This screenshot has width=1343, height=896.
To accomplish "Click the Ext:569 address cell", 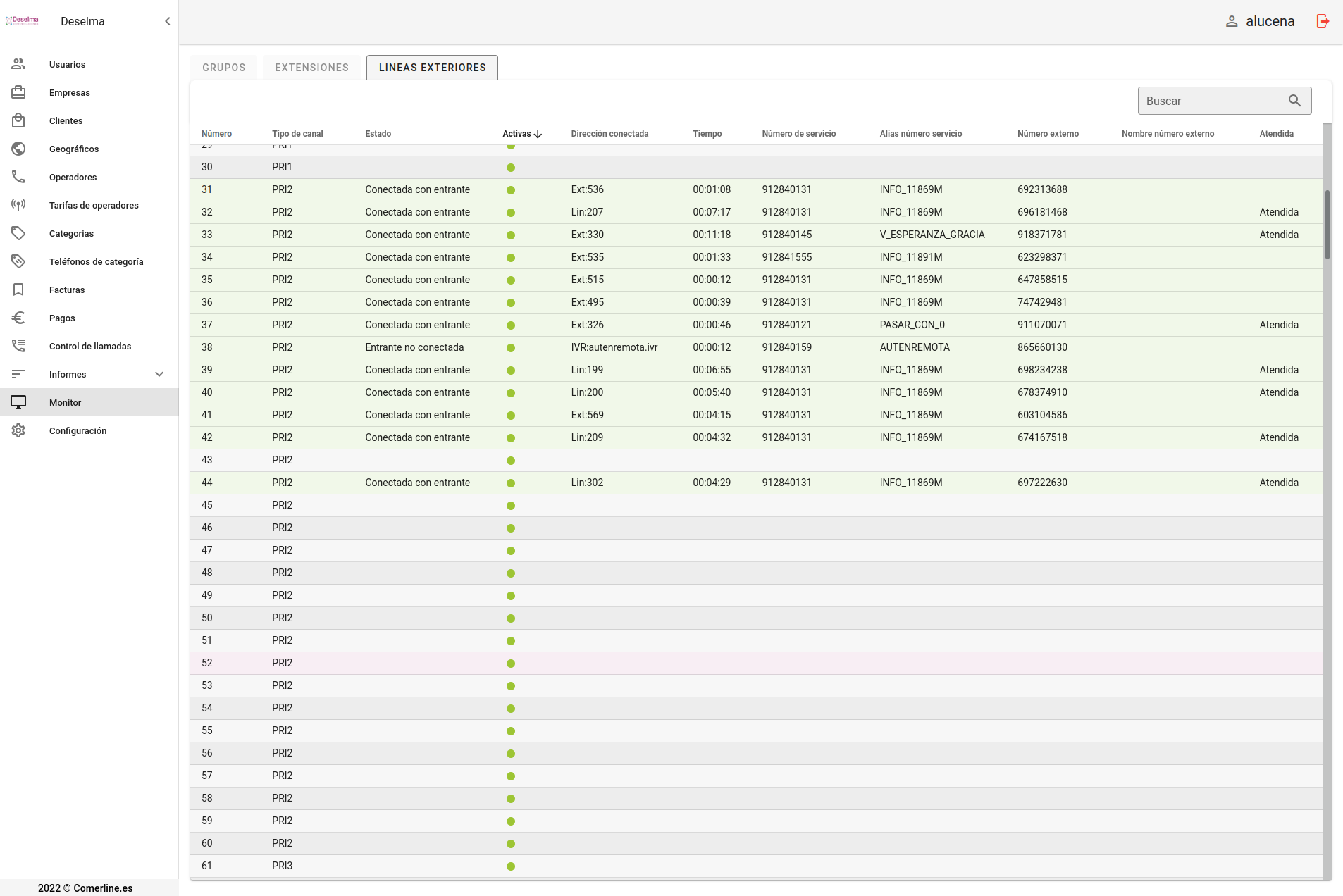I will [587, 415].
